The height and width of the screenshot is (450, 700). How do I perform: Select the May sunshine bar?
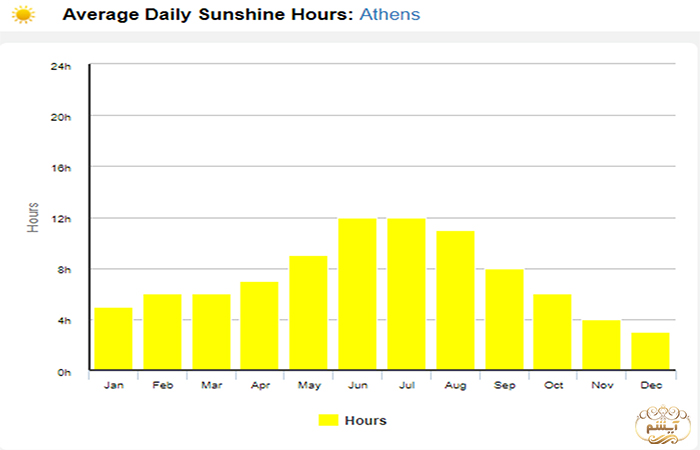308,313
